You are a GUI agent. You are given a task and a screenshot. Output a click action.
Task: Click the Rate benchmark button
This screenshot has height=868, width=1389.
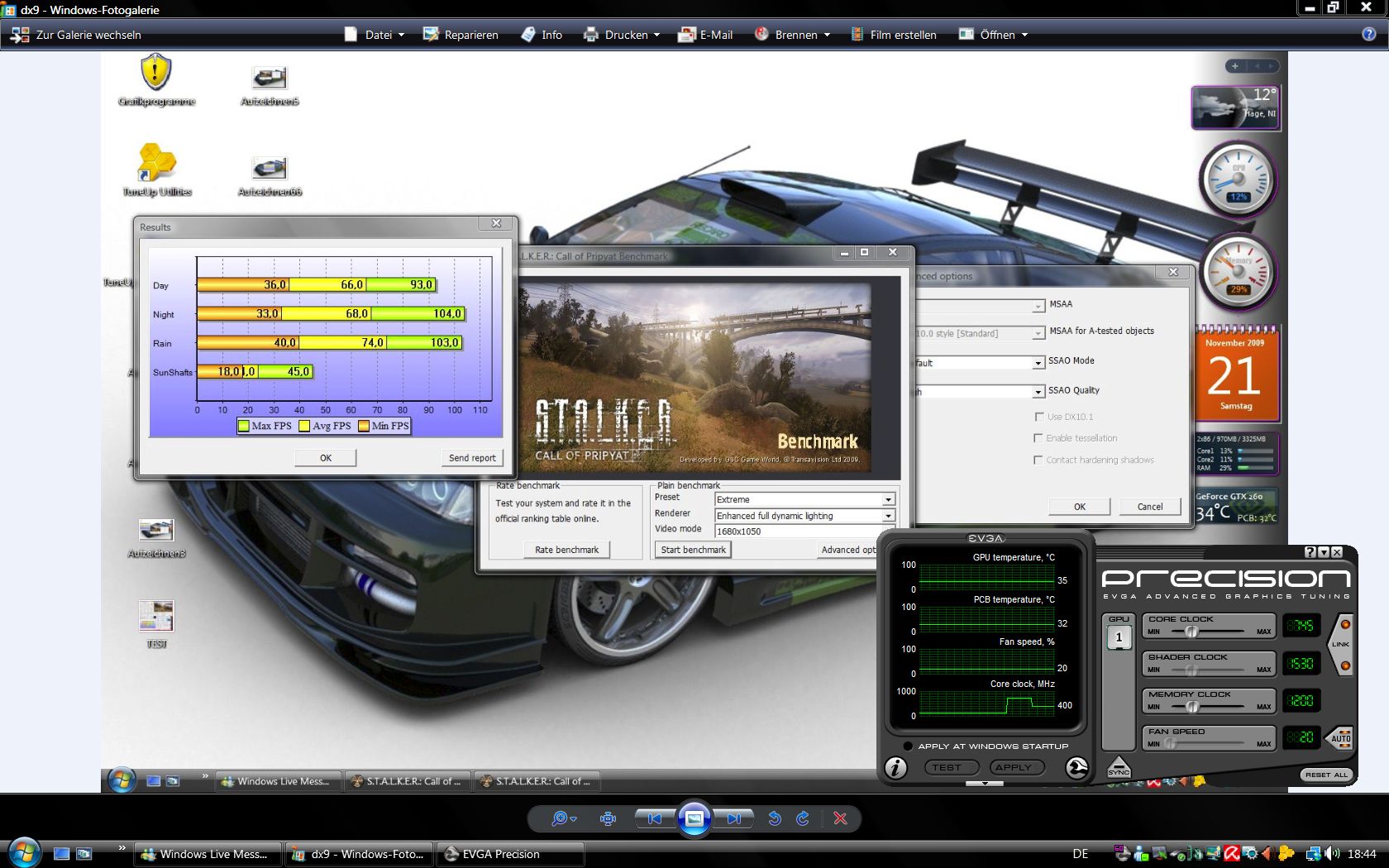566,550
